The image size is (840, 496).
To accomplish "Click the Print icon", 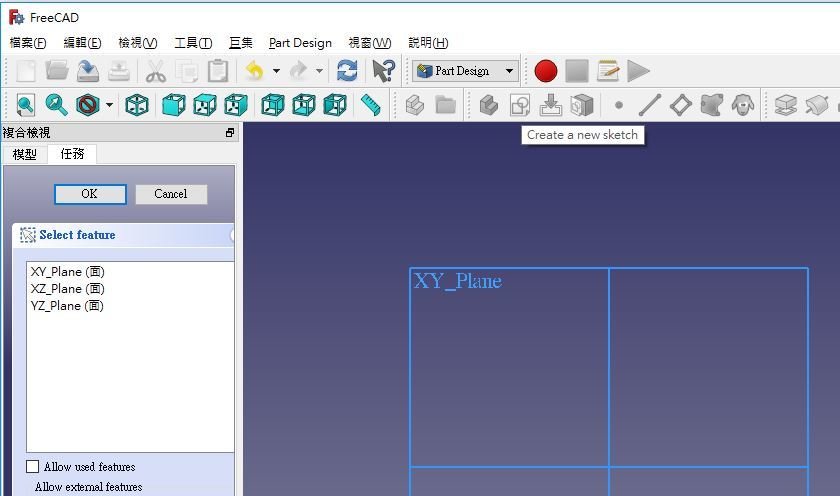I will click(119, 71).
